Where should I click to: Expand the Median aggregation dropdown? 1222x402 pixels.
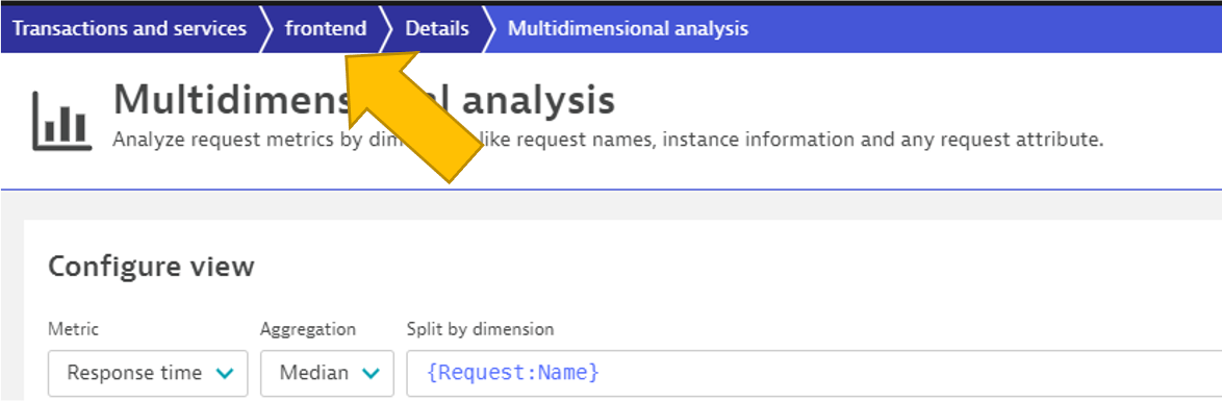[326, 373]
